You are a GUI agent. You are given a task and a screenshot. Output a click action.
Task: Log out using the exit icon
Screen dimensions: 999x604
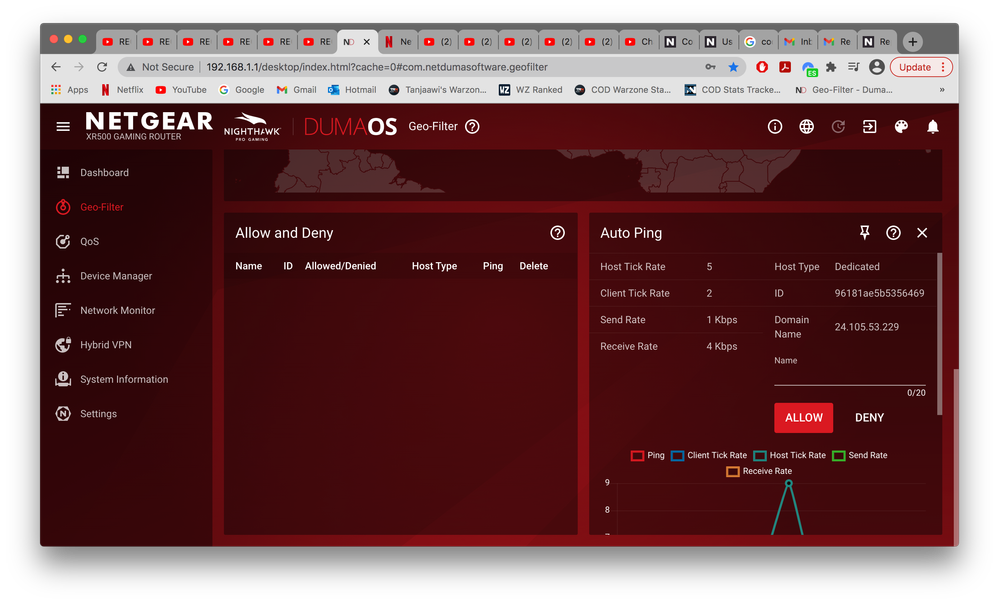[x=869, y=126]
